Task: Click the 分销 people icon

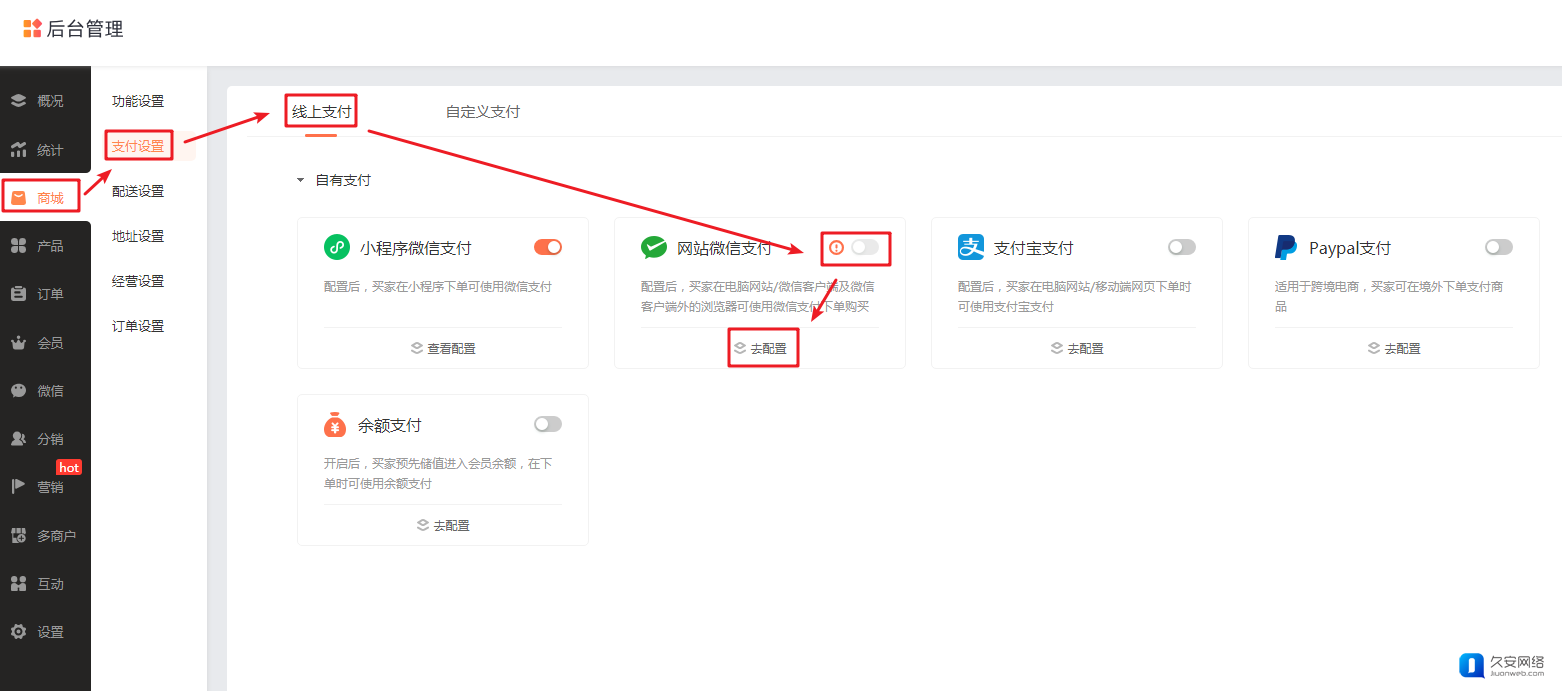Action: point(18,439)
